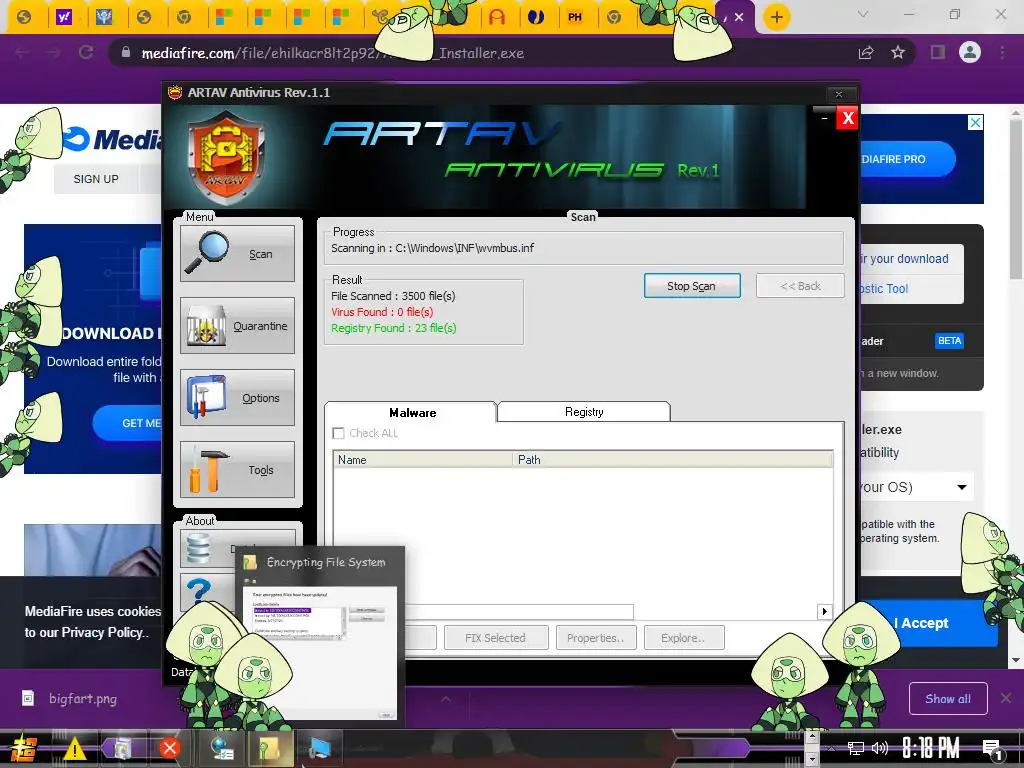Bookmark this page with the star icon

click(x=898, y=52)
